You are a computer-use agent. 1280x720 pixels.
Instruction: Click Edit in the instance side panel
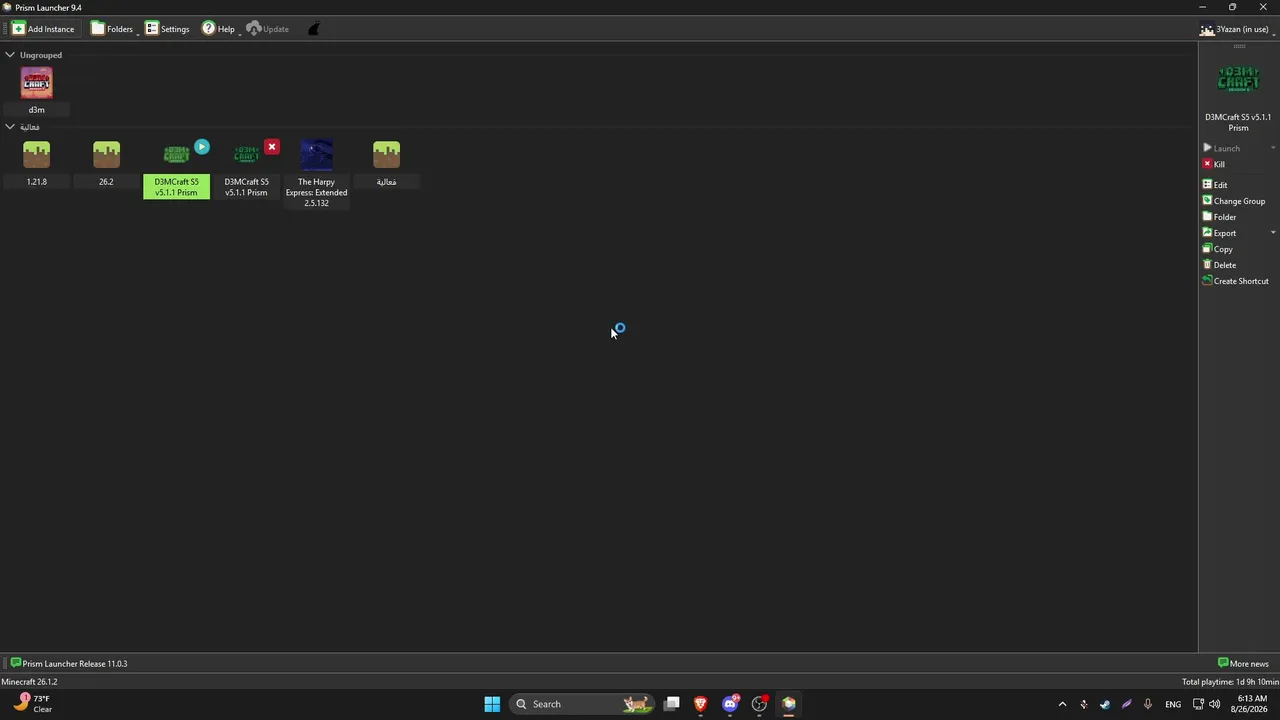(x=1215, y=185)
